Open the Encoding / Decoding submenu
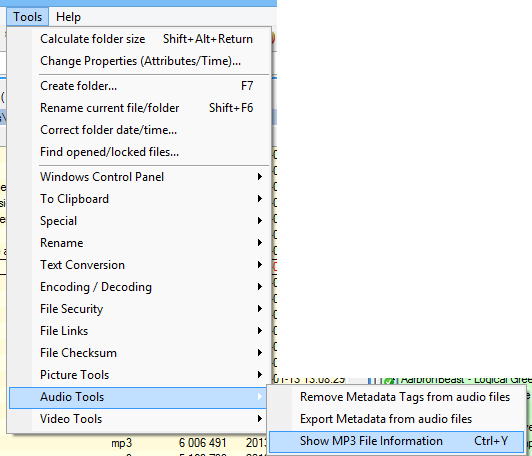The width and height of the screenshot is (532, 456). [x=139, y=287]
